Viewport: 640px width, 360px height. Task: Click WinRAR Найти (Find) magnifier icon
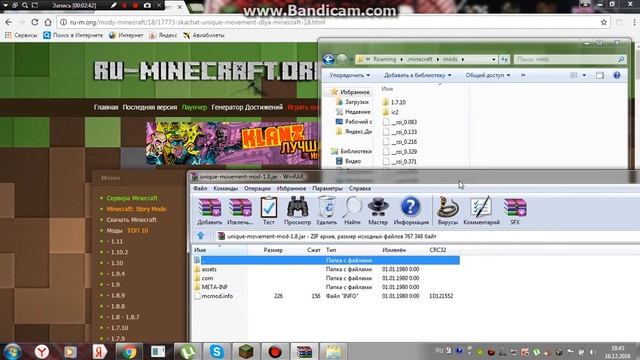click(x=352, y=211)
